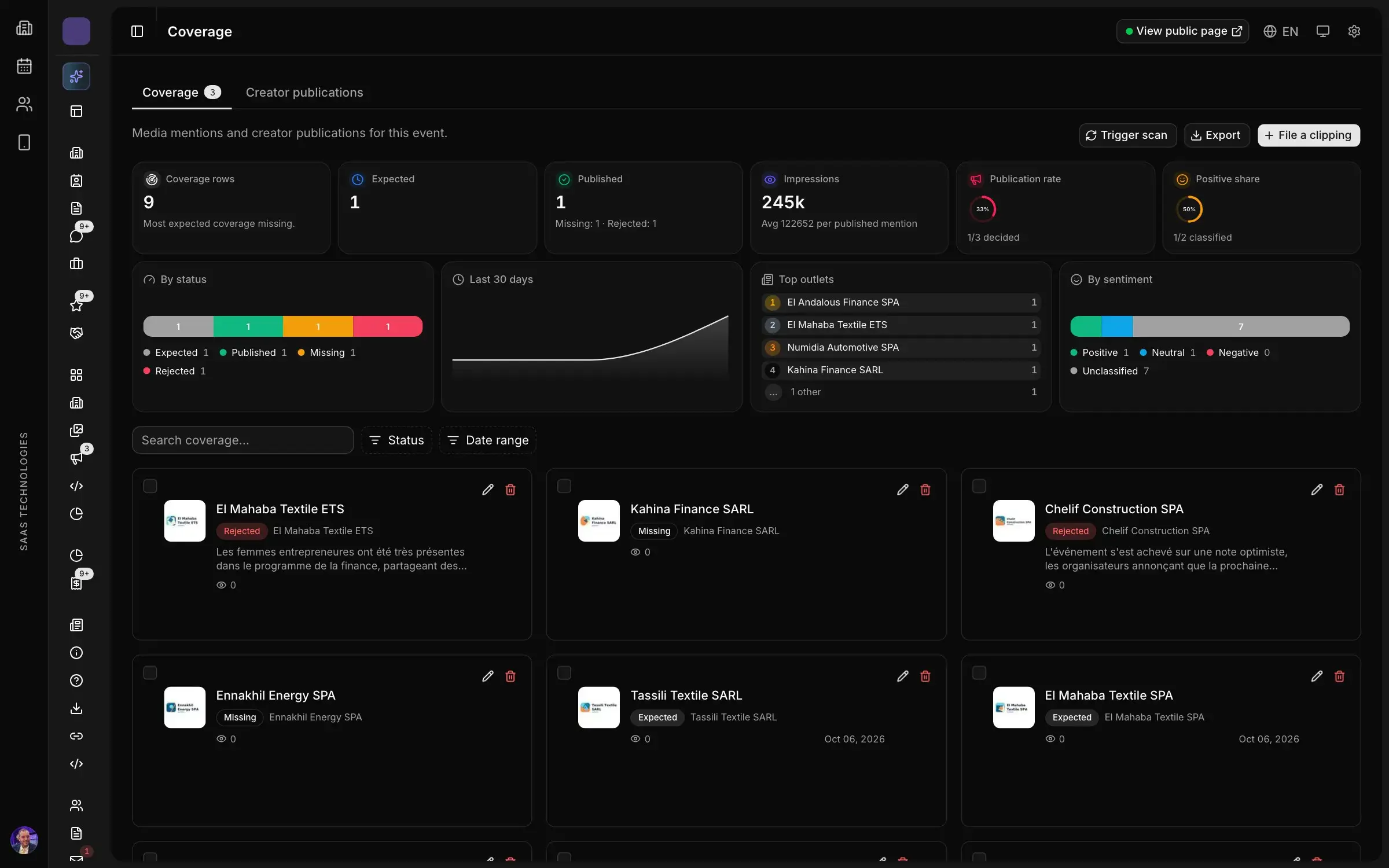Edit the Chelif Construction SPA card
The width and height of the screenshot is (1389, 868).
[1317, 490]
